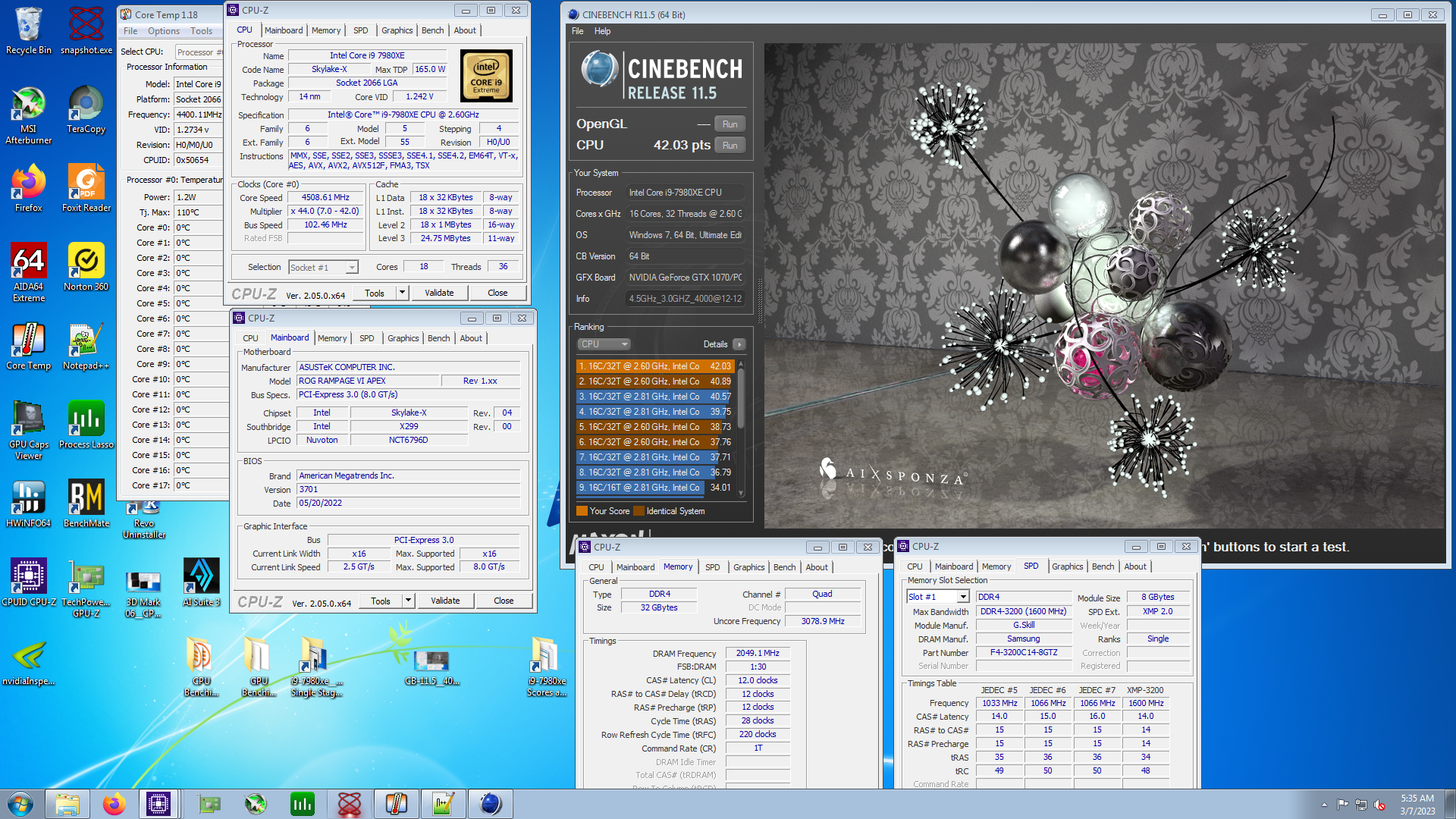The height and width of the screenshot is (819, 1456).
Task: Click the Core Speed value 4508.61 MHz
Action: click(x=325, y=197)
